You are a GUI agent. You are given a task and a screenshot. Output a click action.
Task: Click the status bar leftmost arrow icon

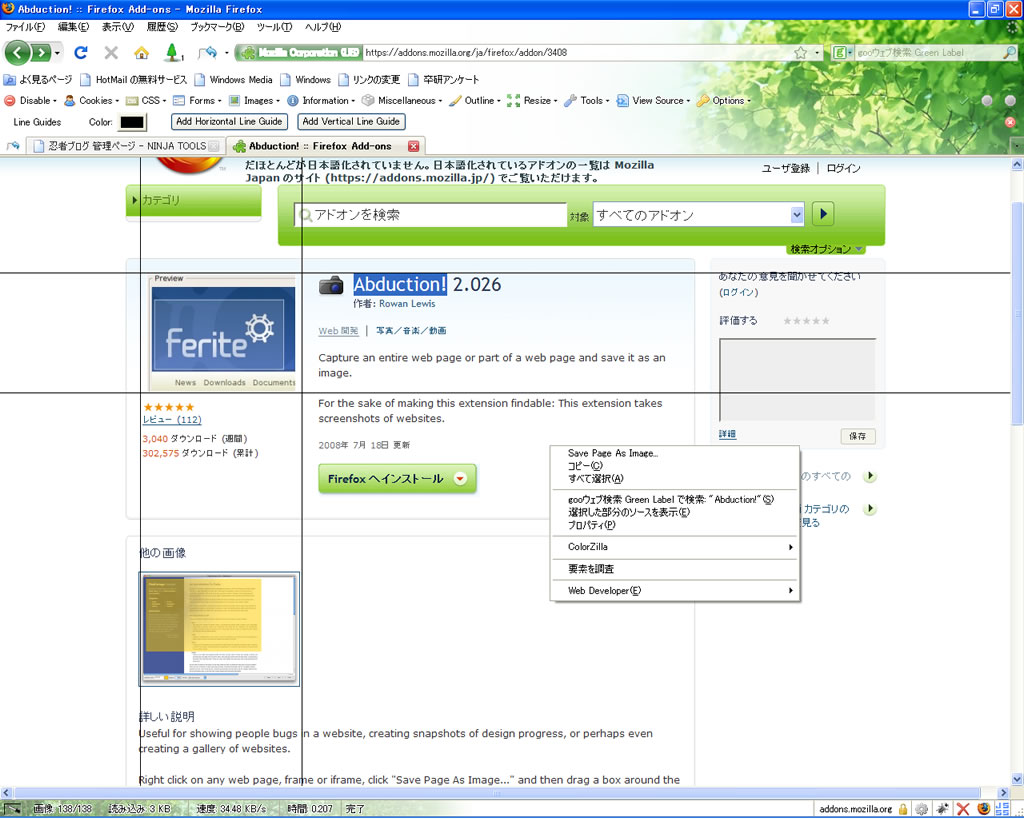[12, 809]
